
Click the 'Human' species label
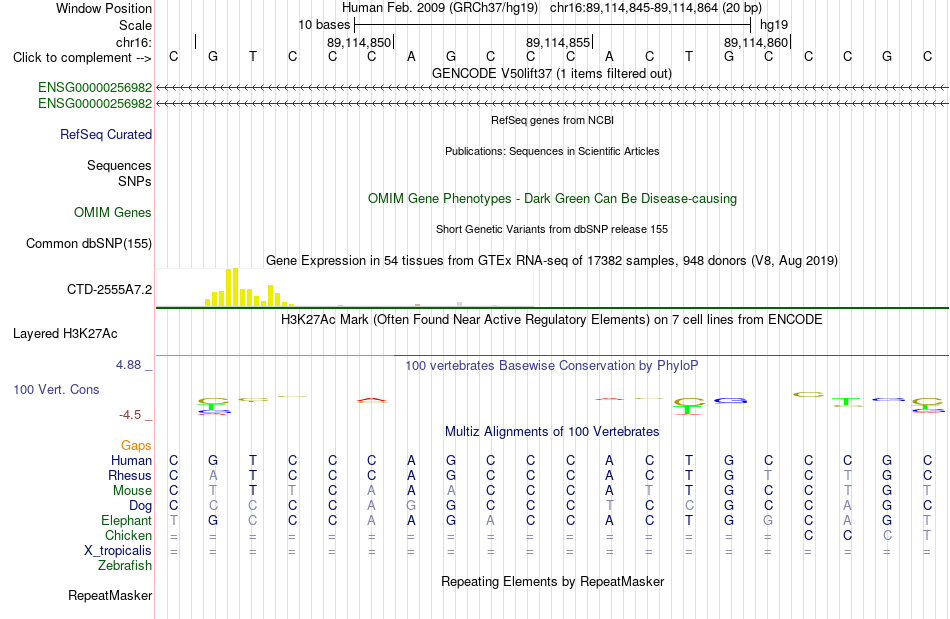[x=131, y=460]
